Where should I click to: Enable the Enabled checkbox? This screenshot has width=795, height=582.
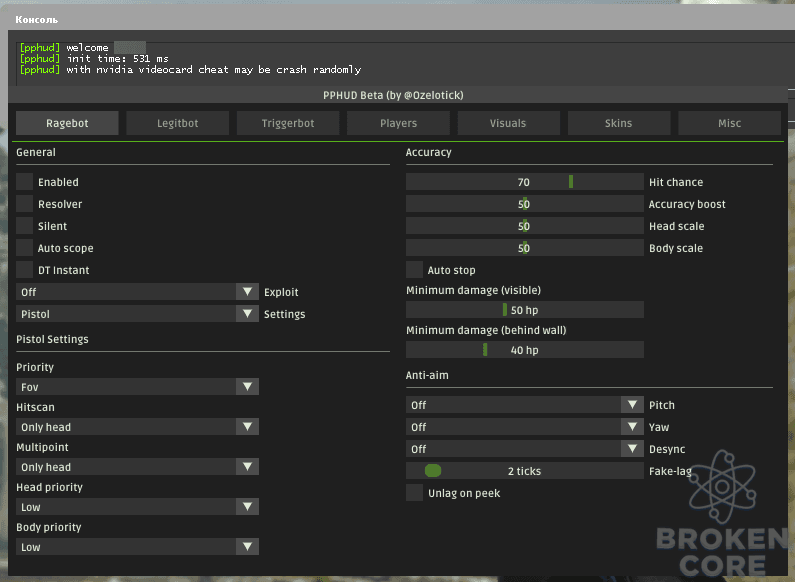24,181
